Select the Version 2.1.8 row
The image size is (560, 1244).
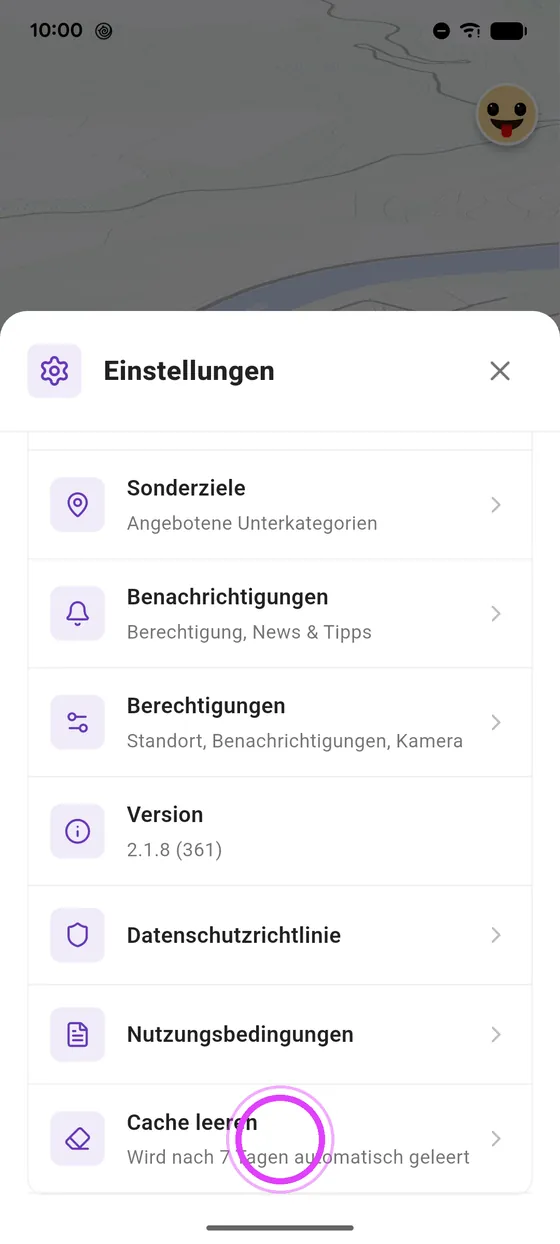tap(280, 831)
